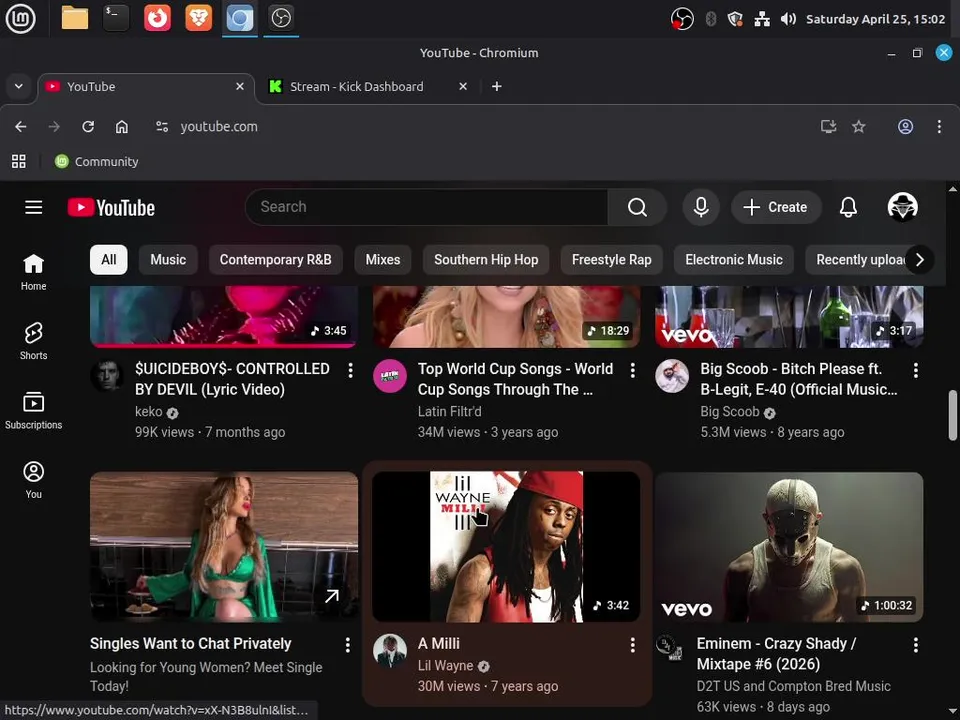Filter by Freestyle Rap chip
This screenshot has width=960, height=720.
612,260
